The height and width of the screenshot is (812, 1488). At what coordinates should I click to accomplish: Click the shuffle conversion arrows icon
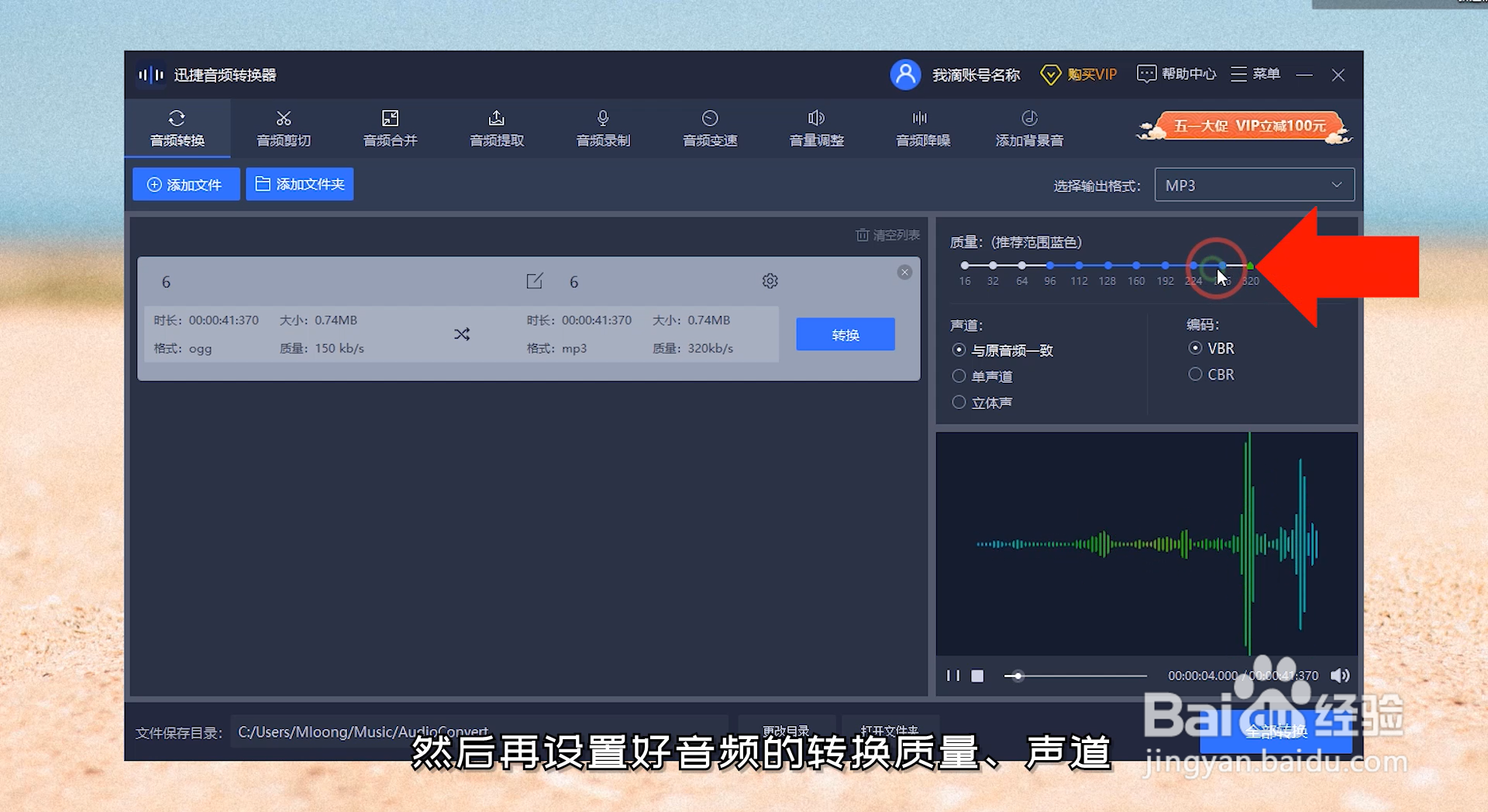[462, 334]
